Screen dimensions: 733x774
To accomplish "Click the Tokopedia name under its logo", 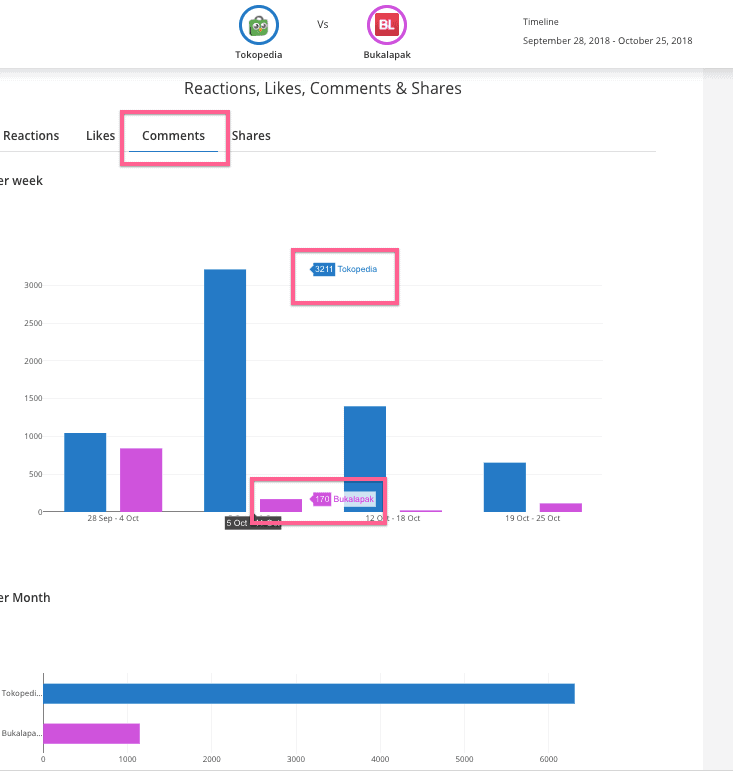I will point(258,55).
